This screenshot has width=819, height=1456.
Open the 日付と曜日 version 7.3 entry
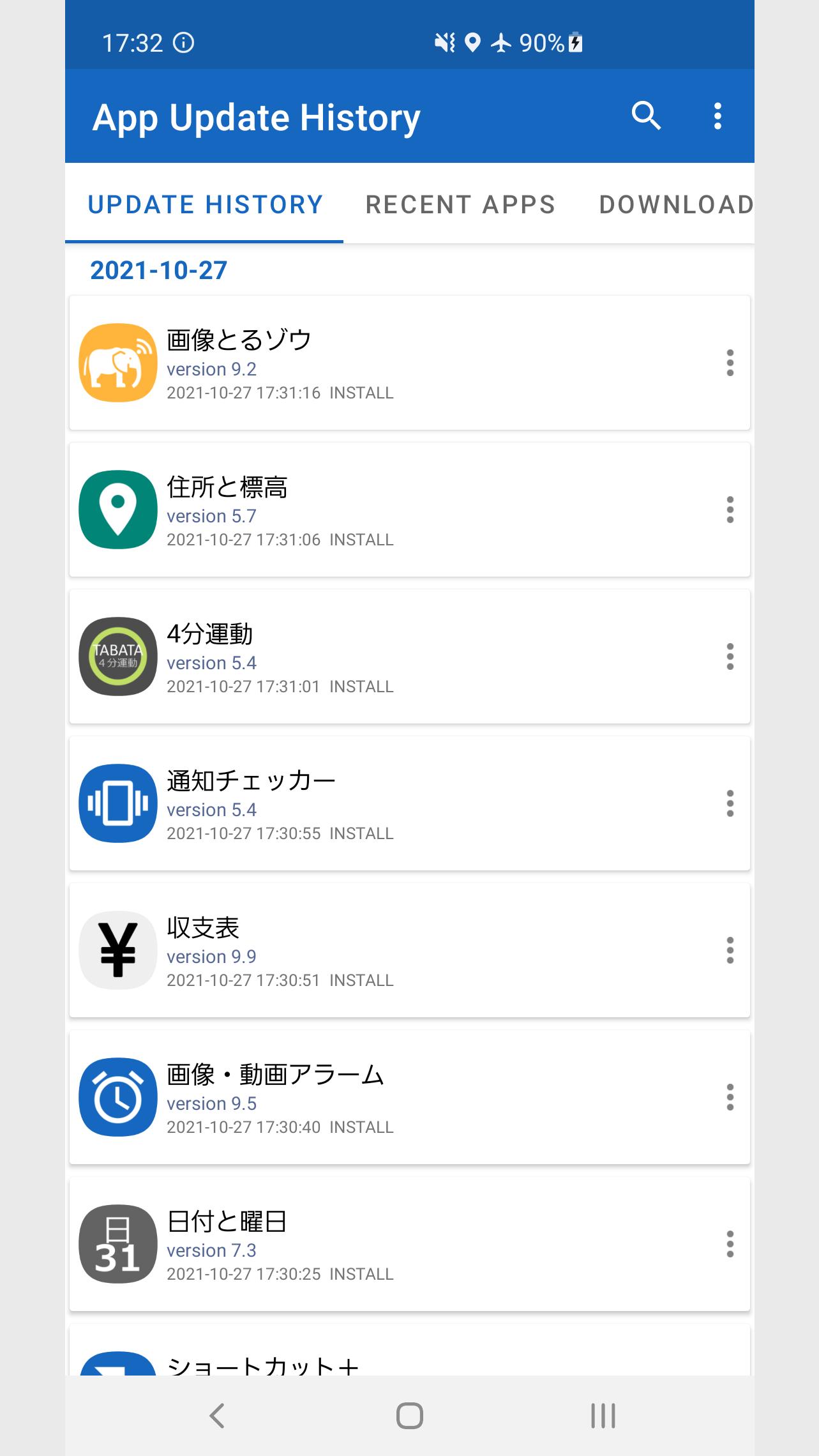(x=409, y=1244)
